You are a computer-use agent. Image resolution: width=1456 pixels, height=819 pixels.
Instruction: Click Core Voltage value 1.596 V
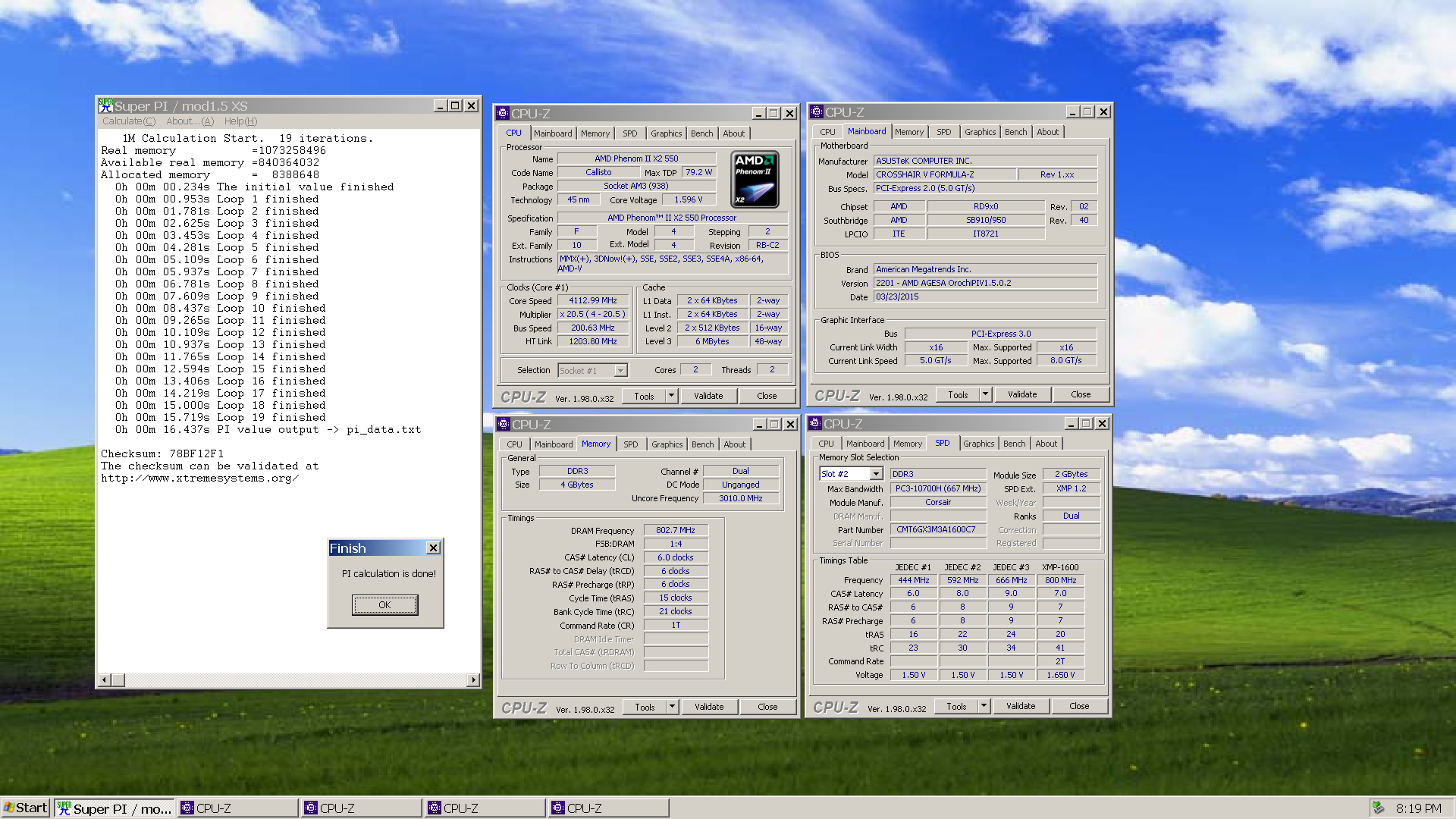tap(689, 199)
